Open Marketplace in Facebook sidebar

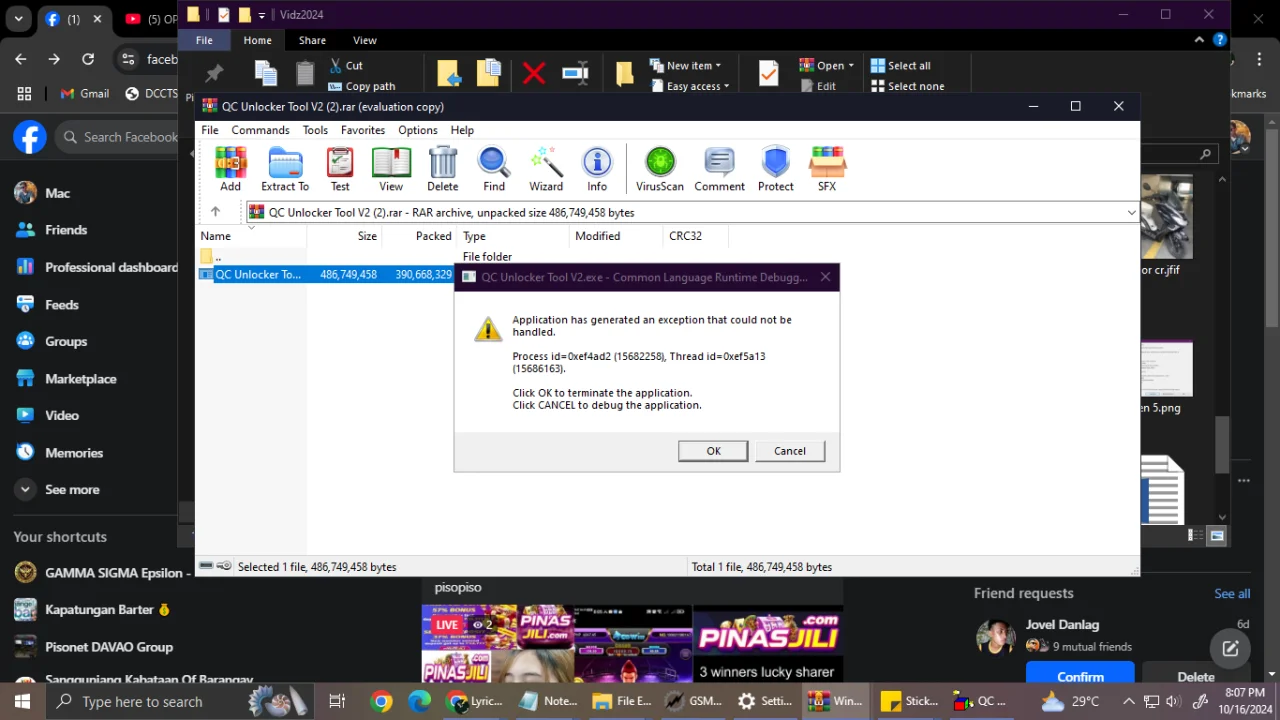(x=80, y=379)
